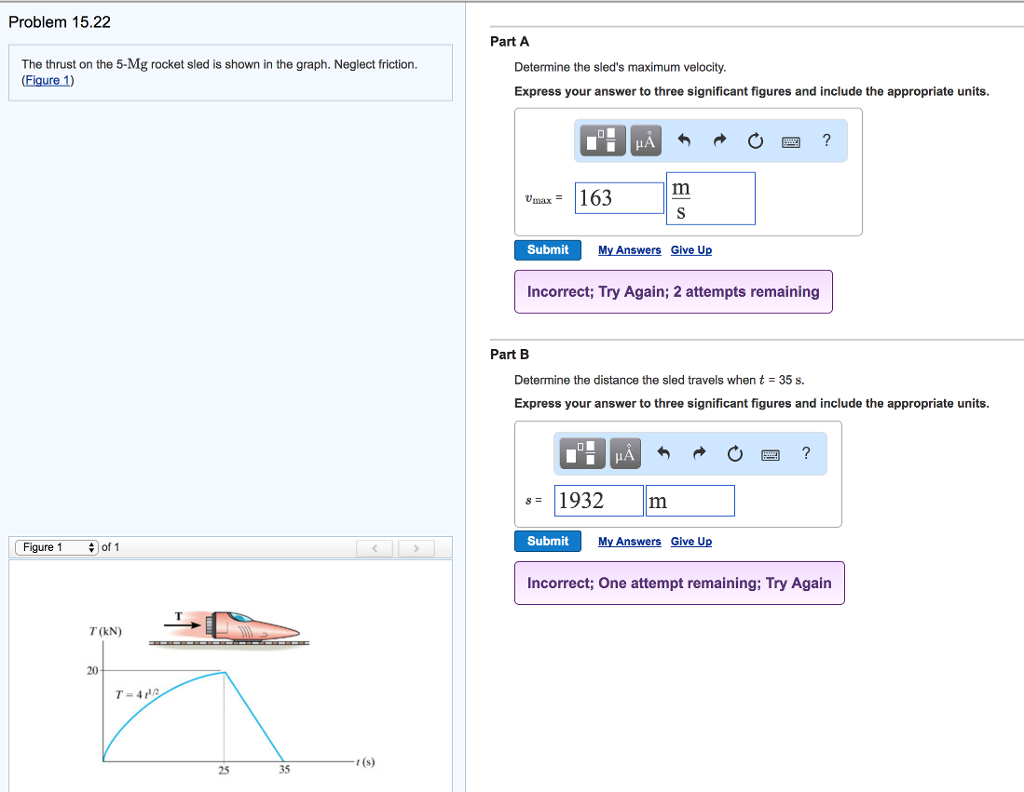Open the keyboard shortcuts icon in Part A

(x=790, y=141)
